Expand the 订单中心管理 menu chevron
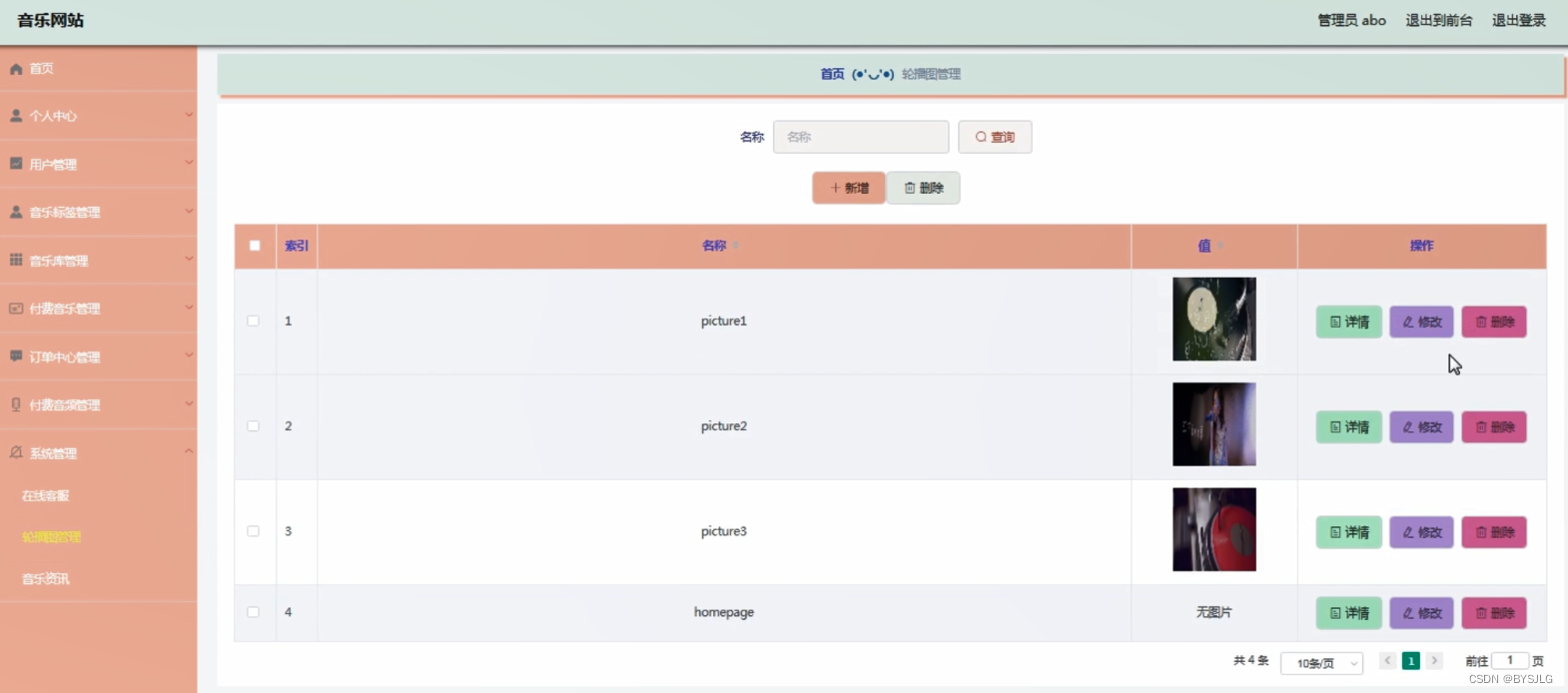 click(189, 355)
